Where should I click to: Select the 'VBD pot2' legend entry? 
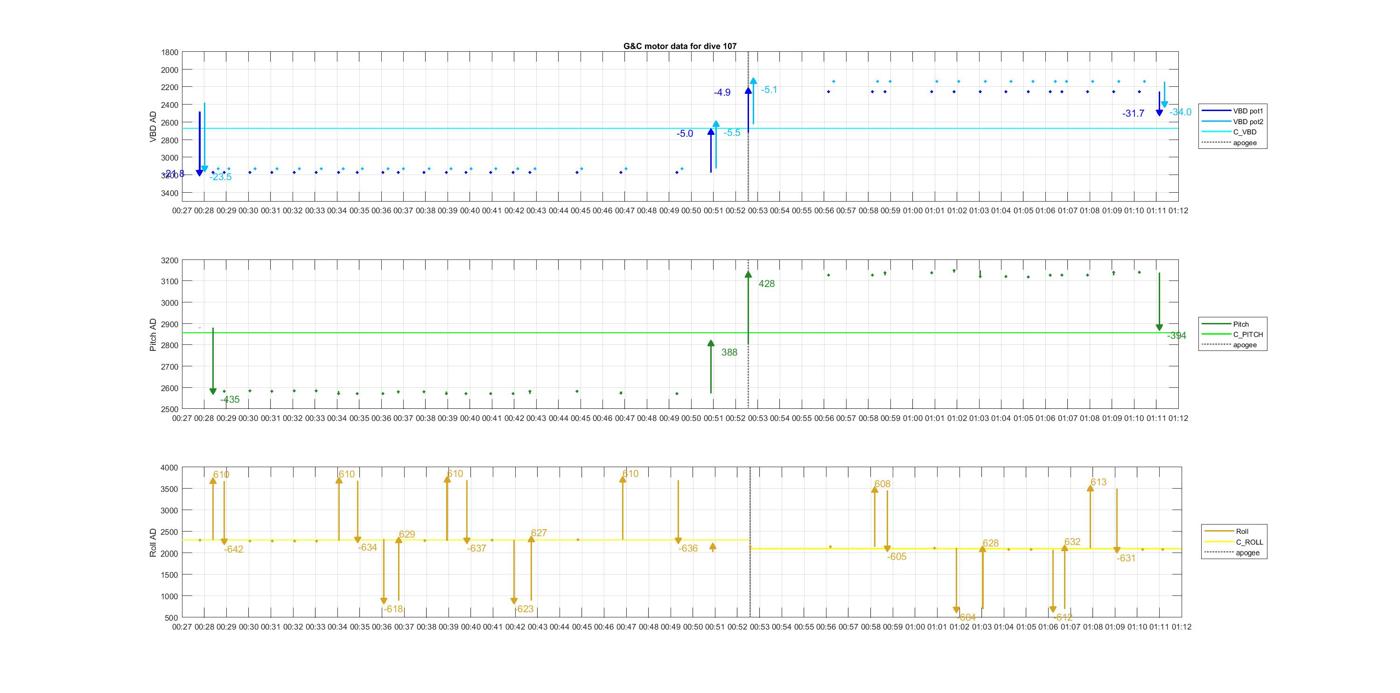pyautogui.click(x=1233, y=121)
